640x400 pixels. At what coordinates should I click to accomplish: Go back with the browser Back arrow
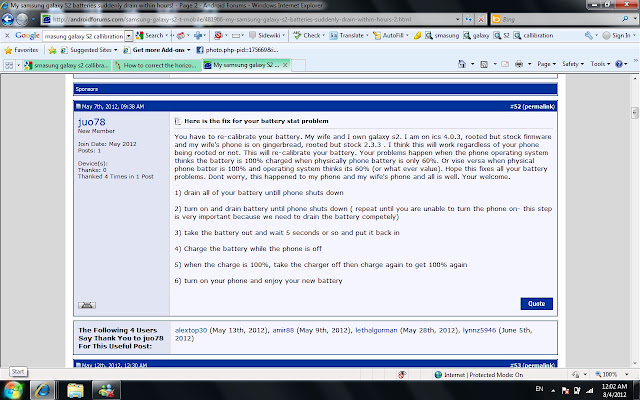click(8, 19)
